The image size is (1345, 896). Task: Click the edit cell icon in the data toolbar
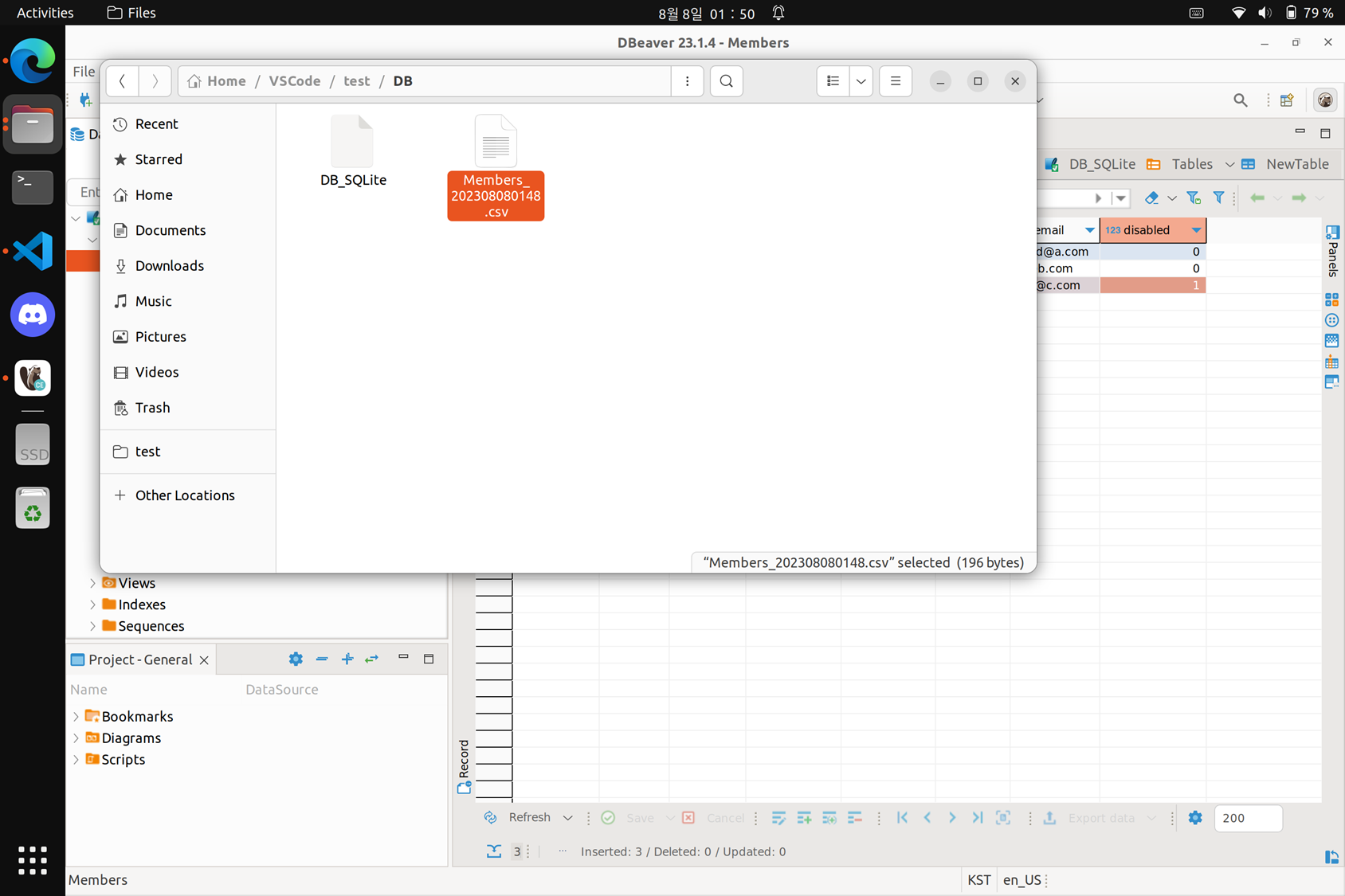[778, 818]
